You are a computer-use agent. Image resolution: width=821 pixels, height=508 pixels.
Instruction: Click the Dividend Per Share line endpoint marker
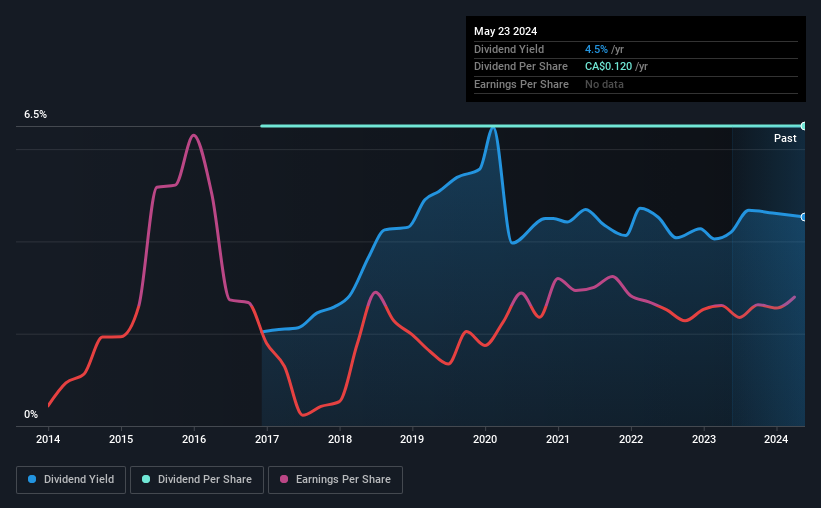[803, 126]
